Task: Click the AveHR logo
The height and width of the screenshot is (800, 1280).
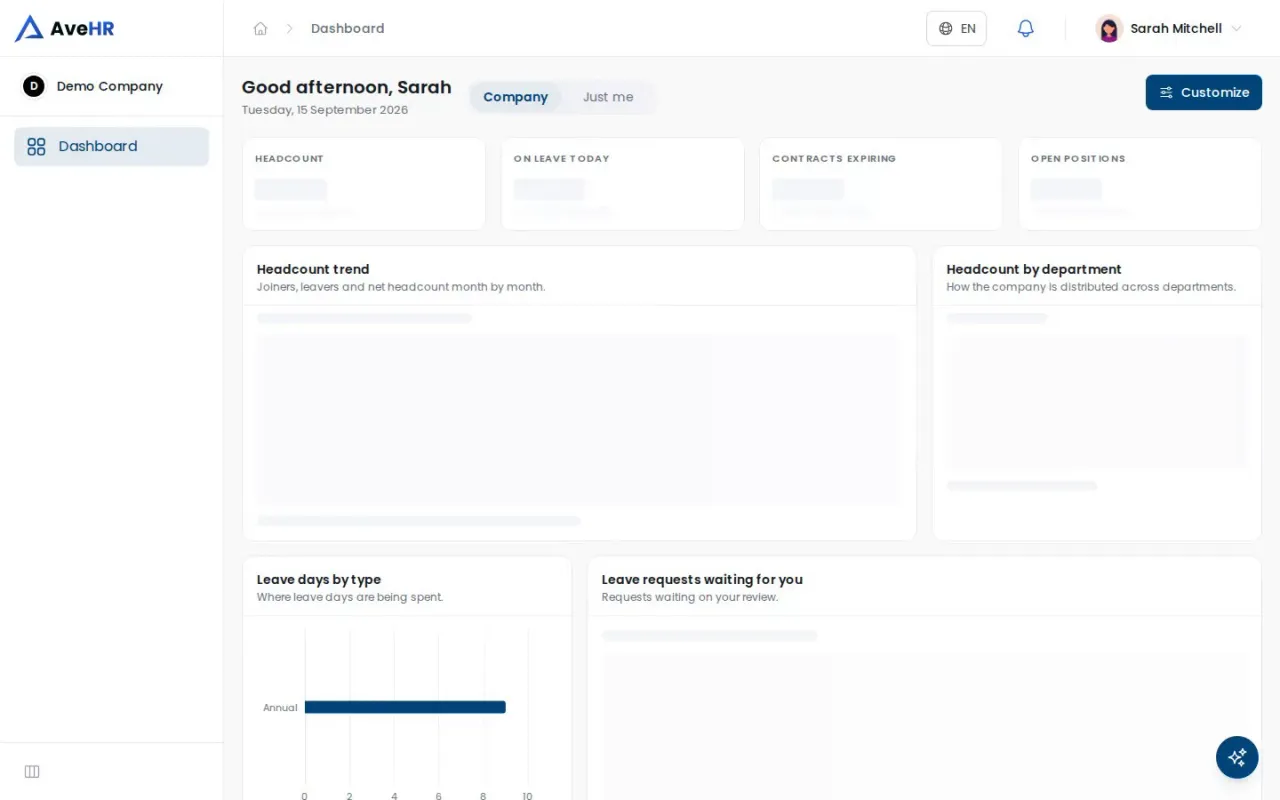Action: click(x=65, y=28)
